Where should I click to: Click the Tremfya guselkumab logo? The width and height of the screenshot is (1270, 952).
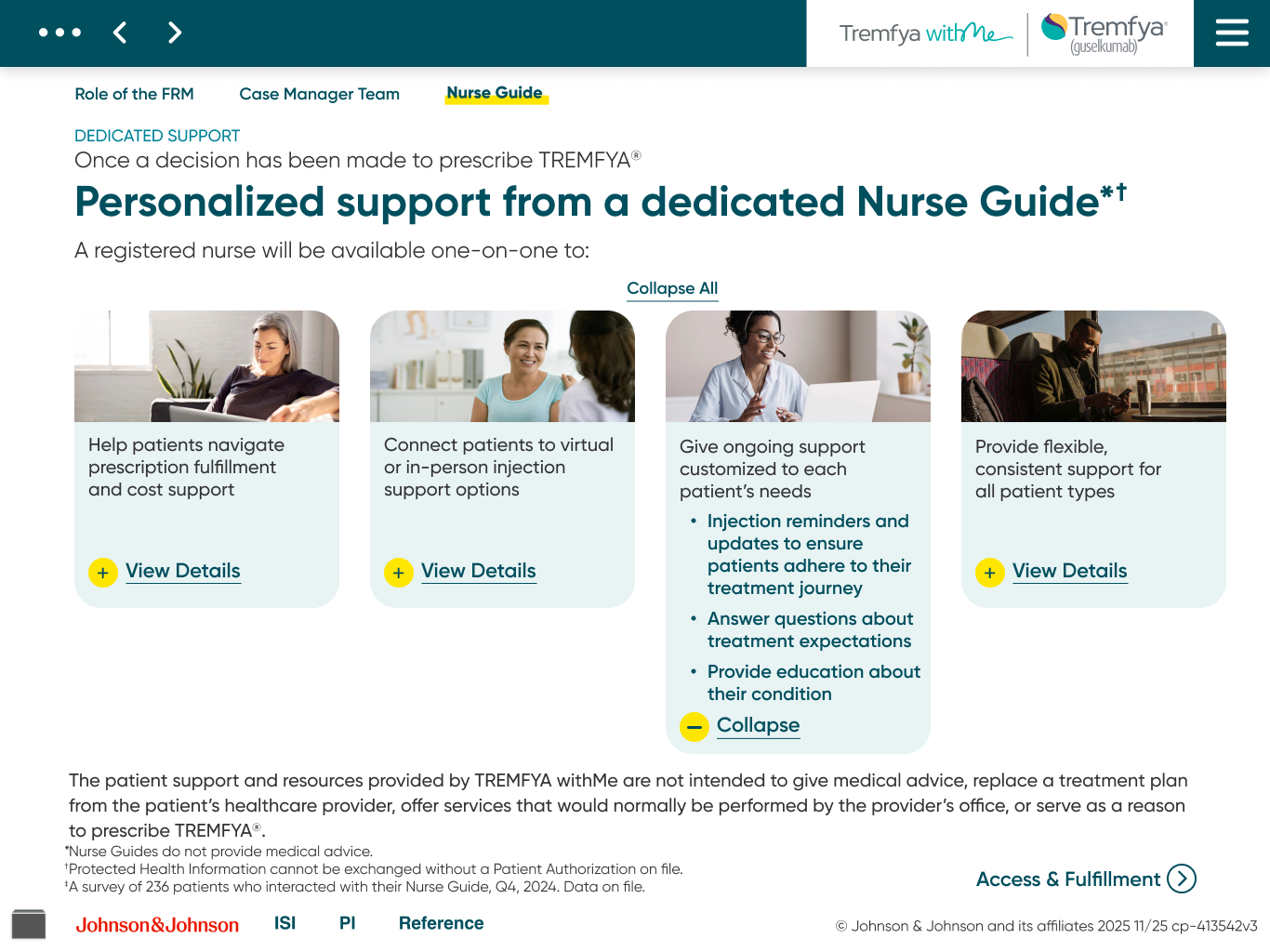(x=1104, y=33)
